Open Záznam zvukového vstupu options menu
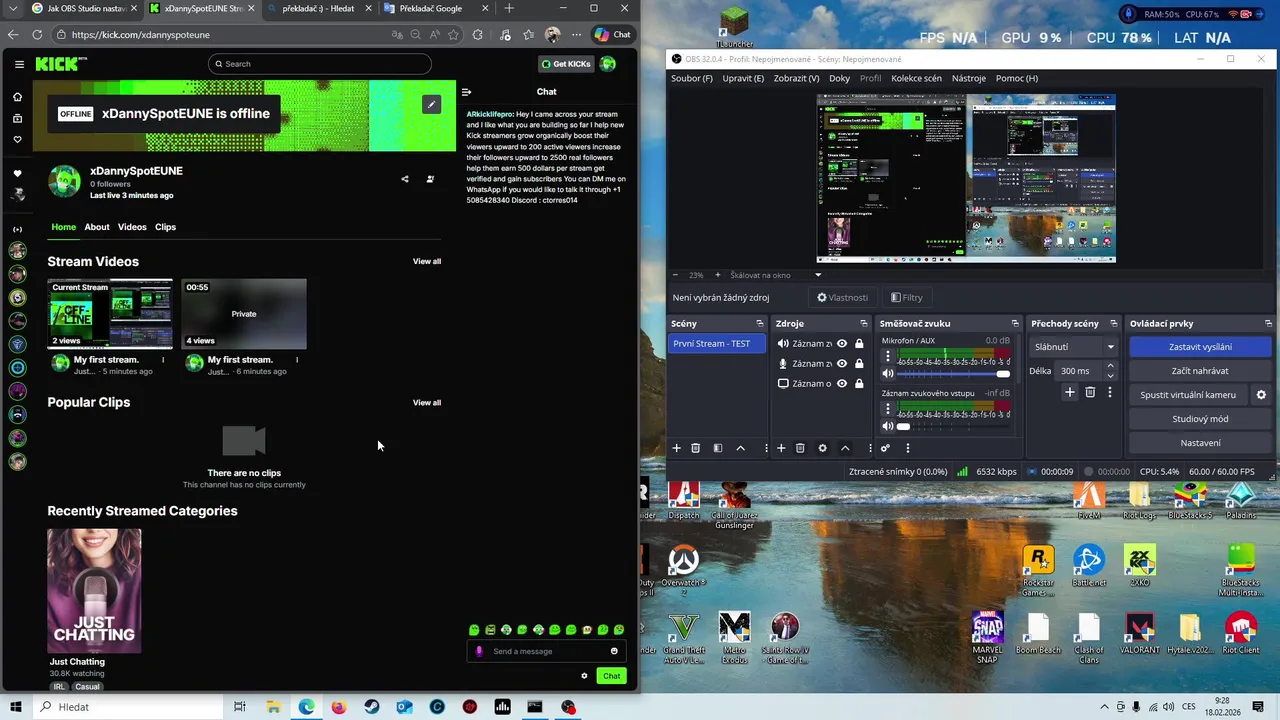The height and width of the screenshot is (720, 1280). (887, 408)
